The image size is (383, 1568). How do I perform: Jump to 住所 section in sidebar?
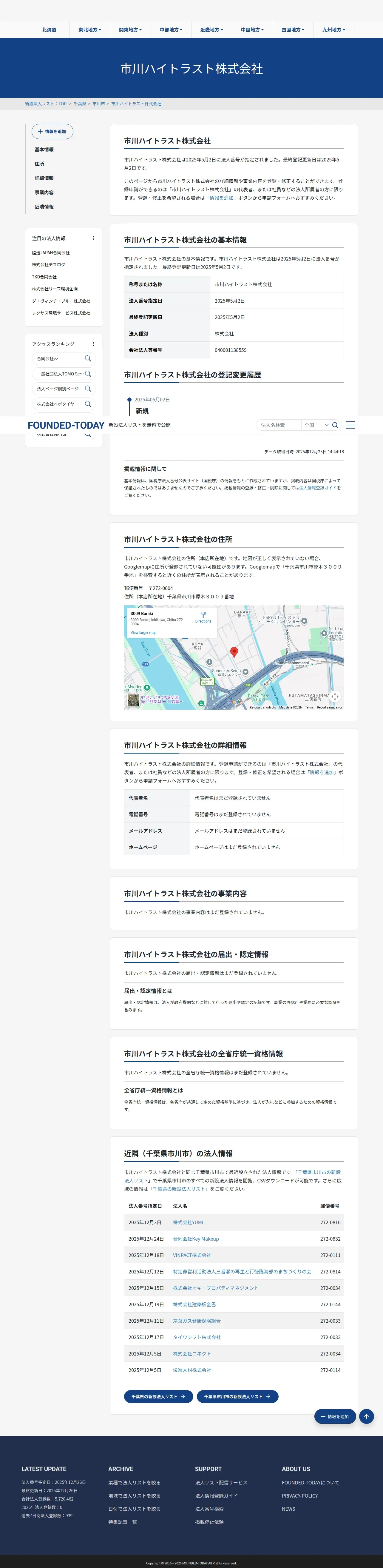(x=39, y=164)
